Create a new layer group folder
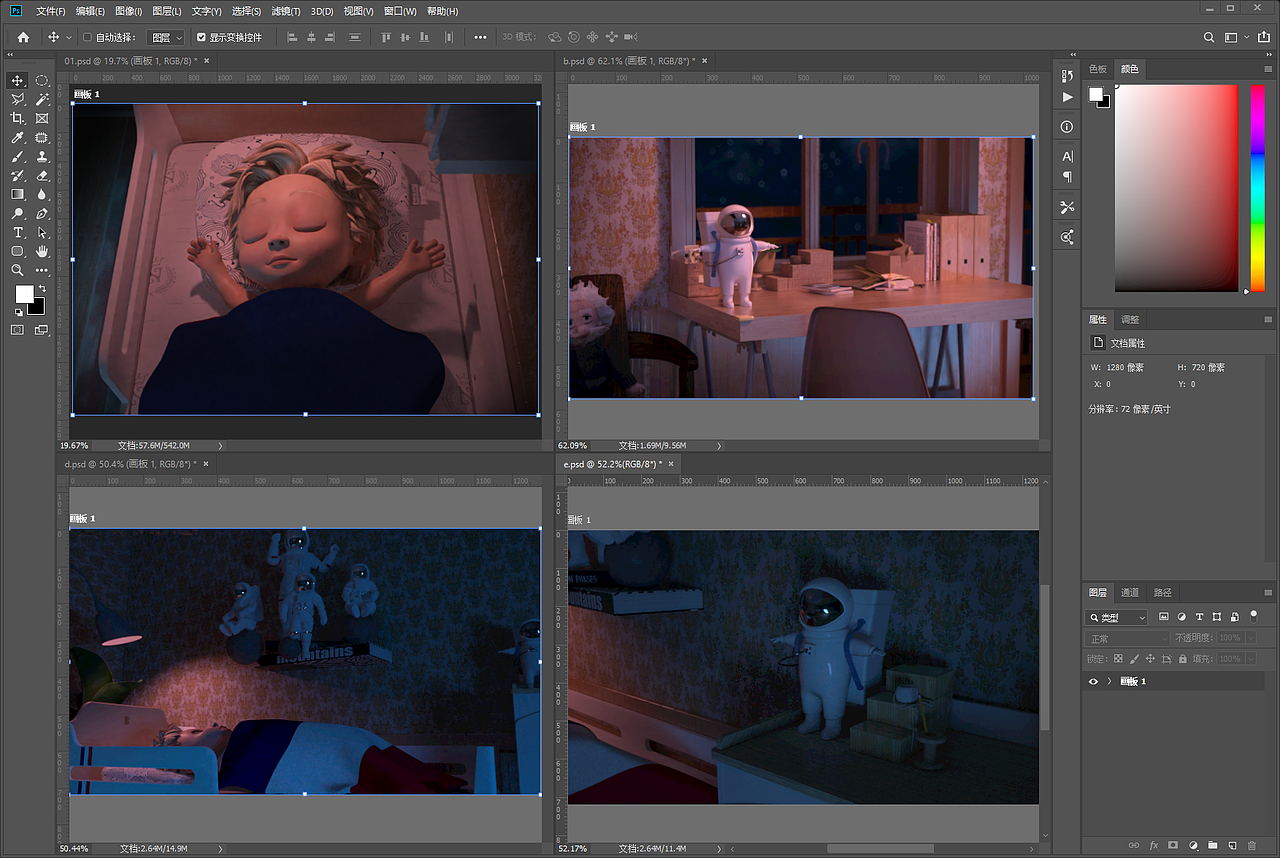Screen dimensions: 1280x858 1212,846
